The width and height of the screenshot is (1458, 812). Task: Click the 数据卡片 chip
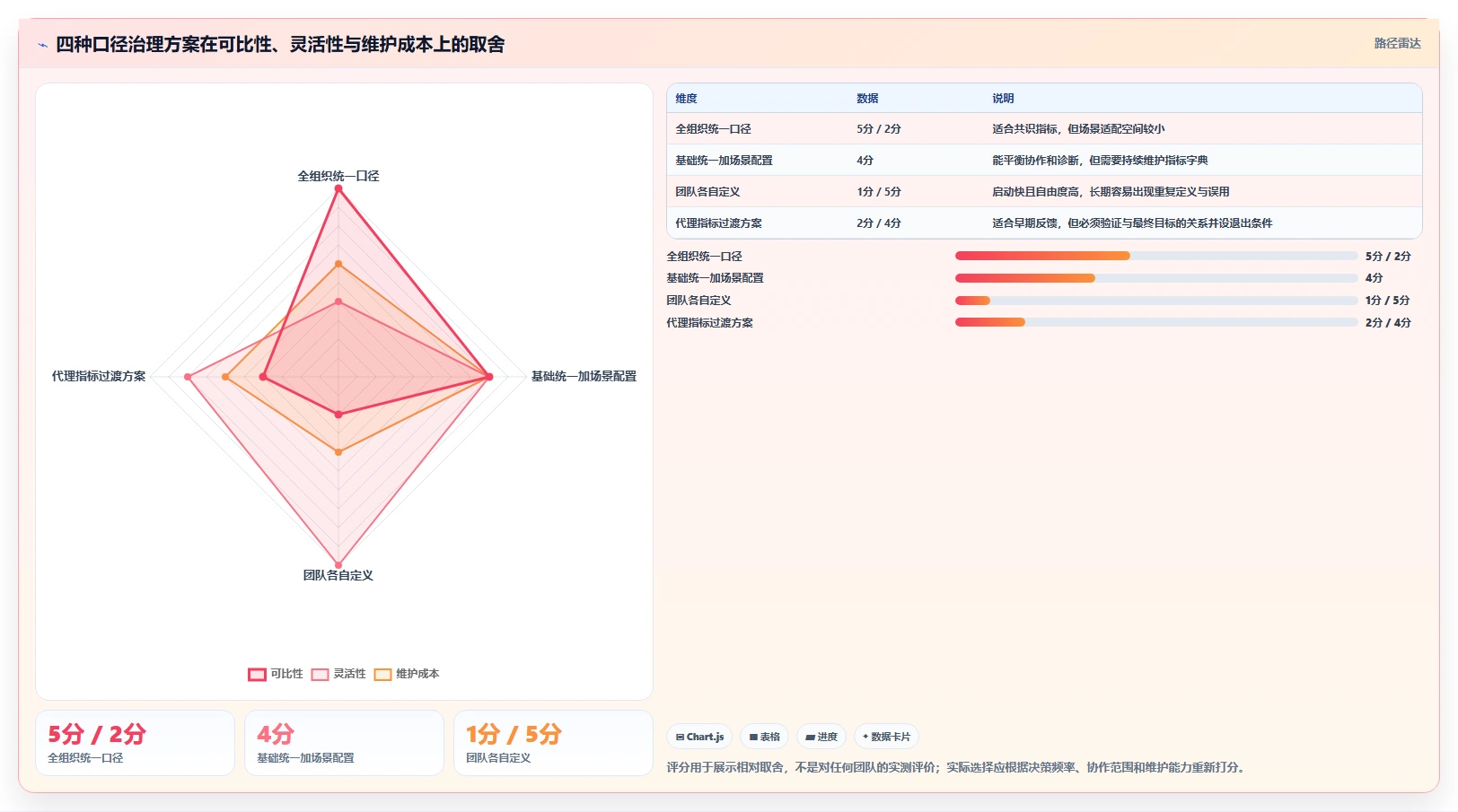[886, 737]
